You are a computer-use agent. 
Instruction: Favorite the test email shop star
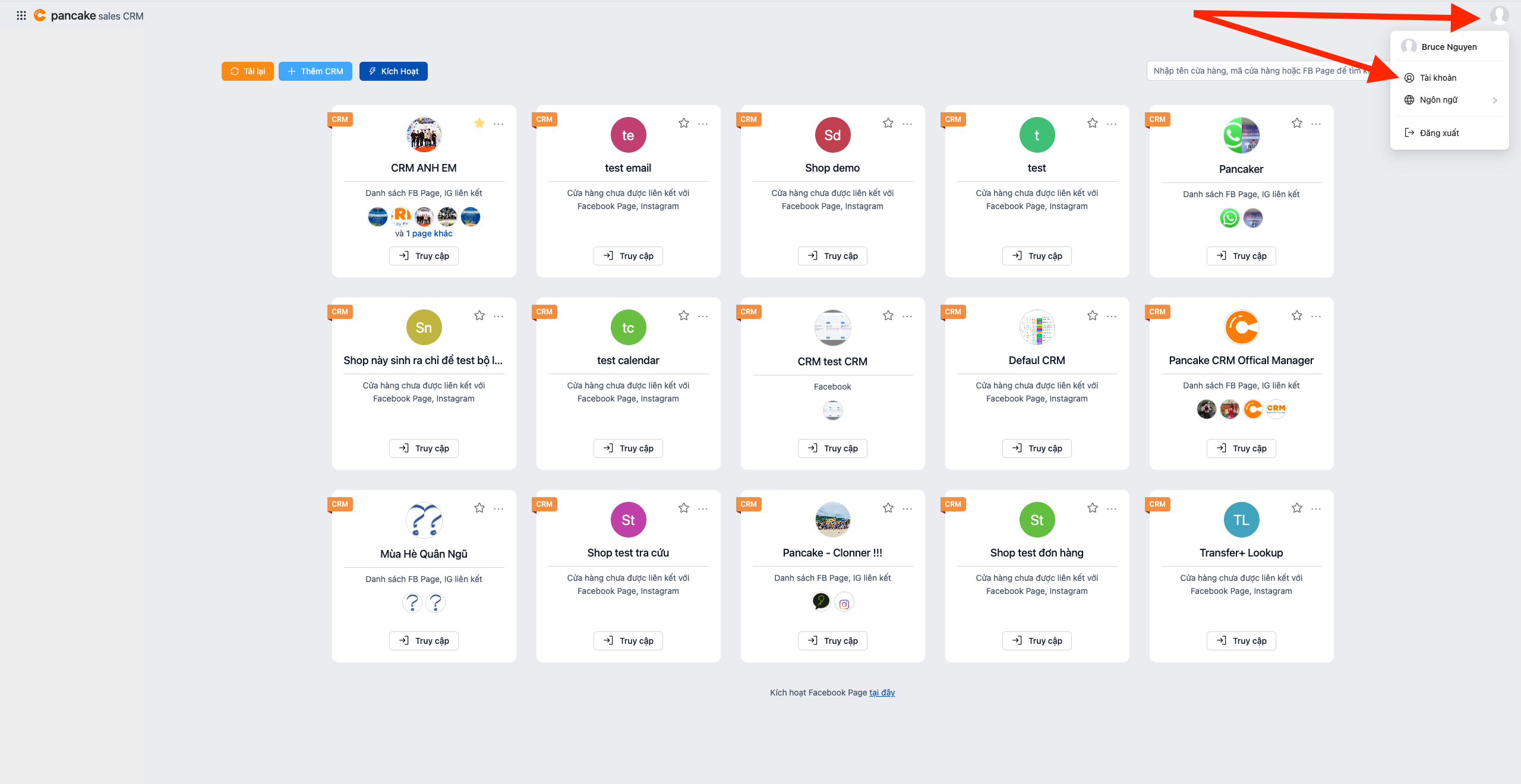[x=684, y=123]
